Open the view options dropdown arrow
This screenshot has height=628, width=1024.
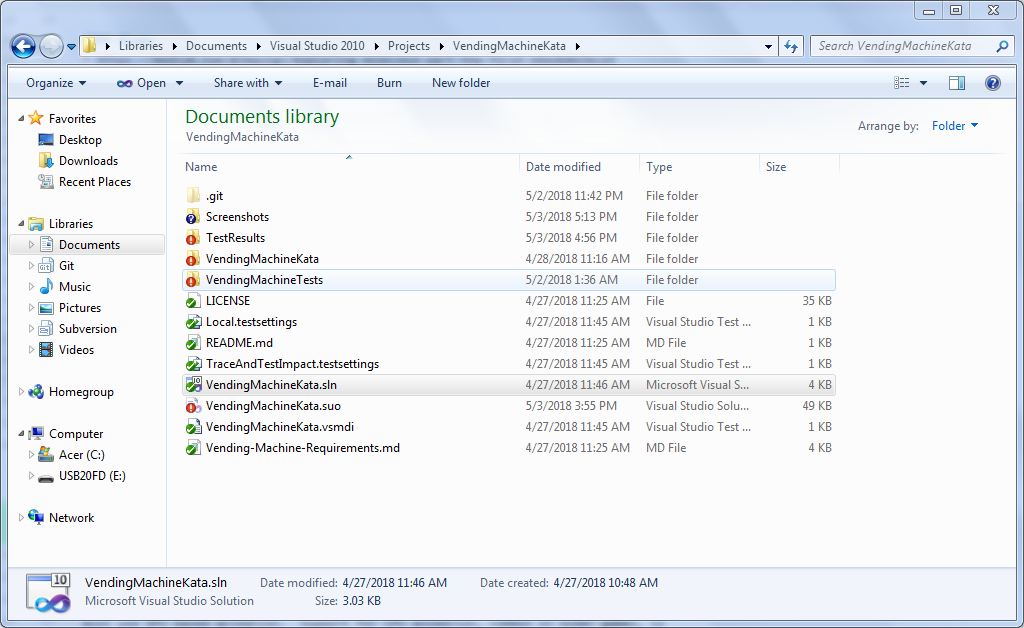[x=923, y=83]
